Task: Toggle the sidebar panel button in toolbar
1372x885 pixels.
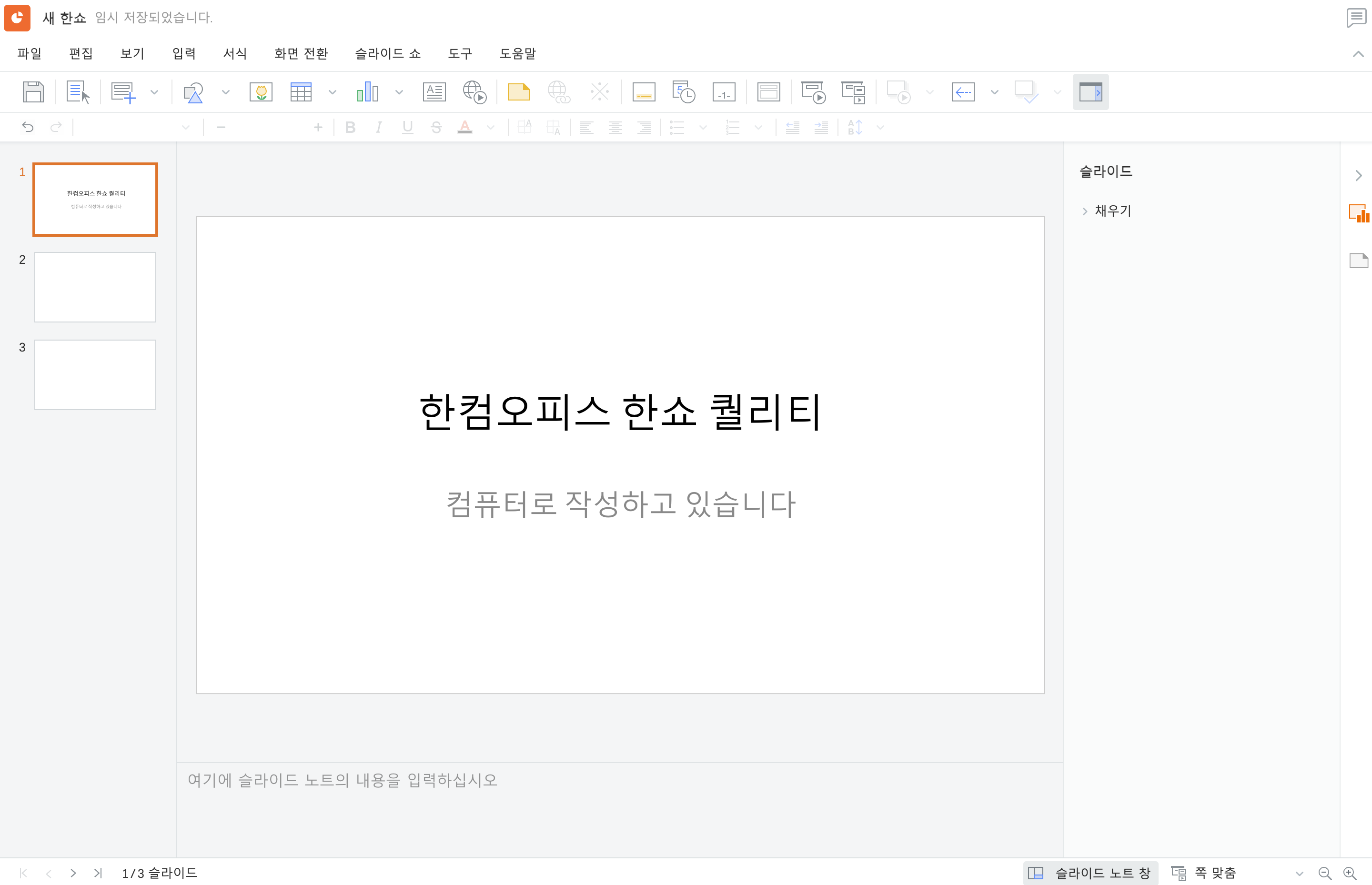Action: 1090,92
